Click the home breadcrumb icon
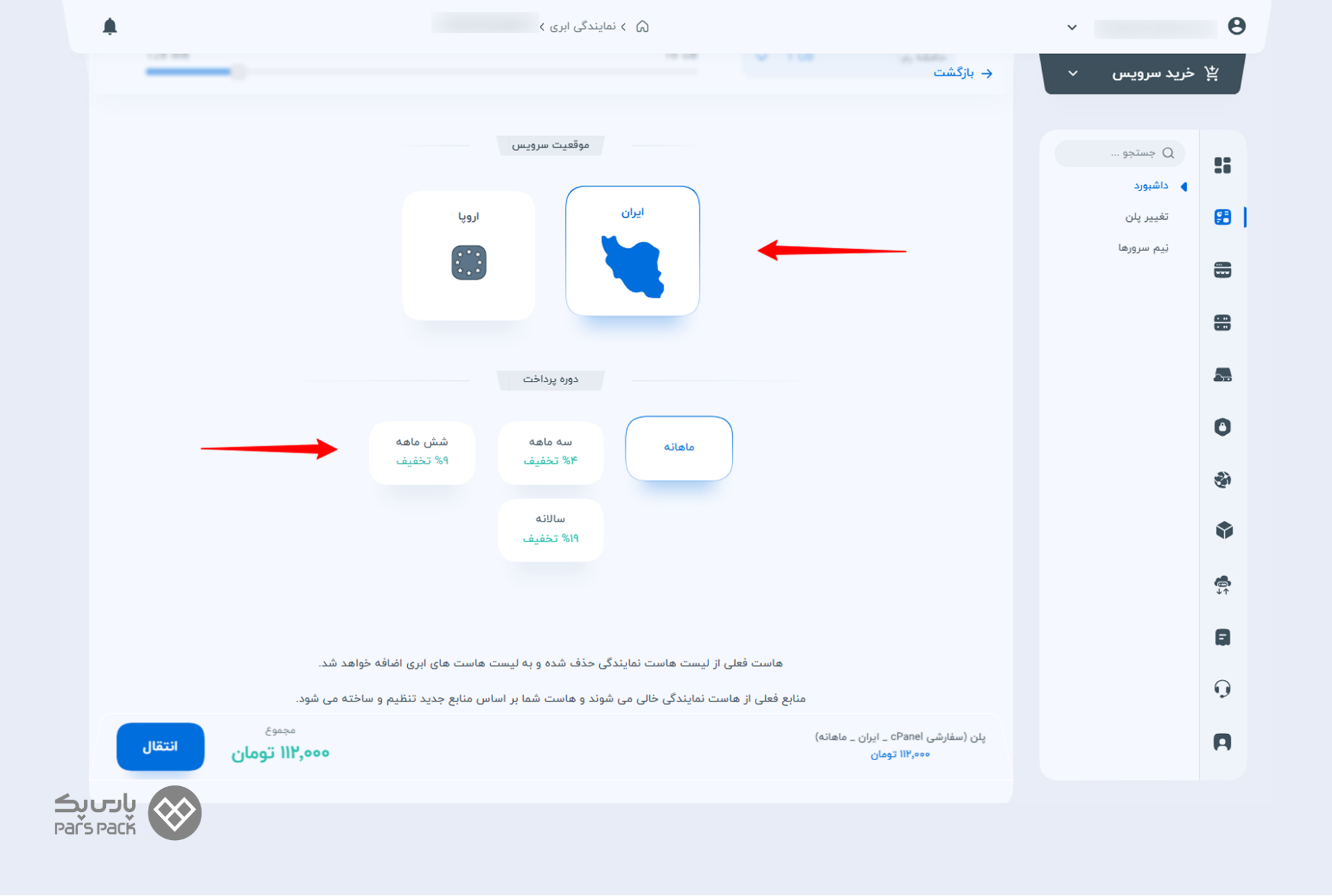Image resolution: width=1332 pixels, height=896 pixels. (x=642, y=27)
